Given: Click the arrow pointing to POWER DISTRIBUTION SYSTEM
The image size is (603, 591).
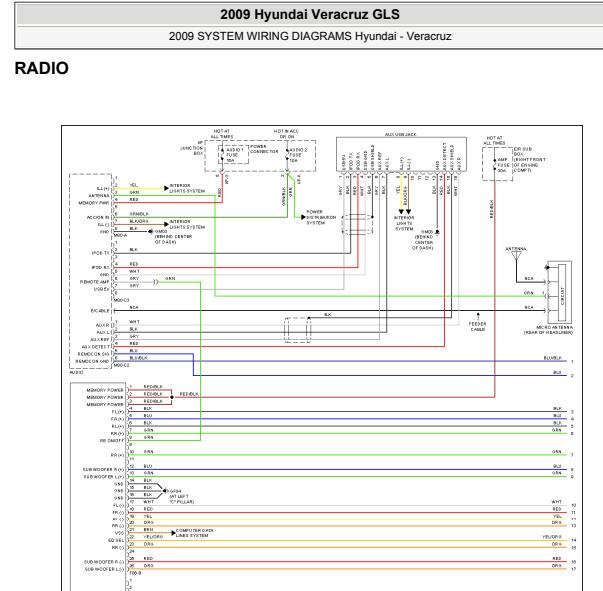Looking at the screenshot, I should 303,217.
